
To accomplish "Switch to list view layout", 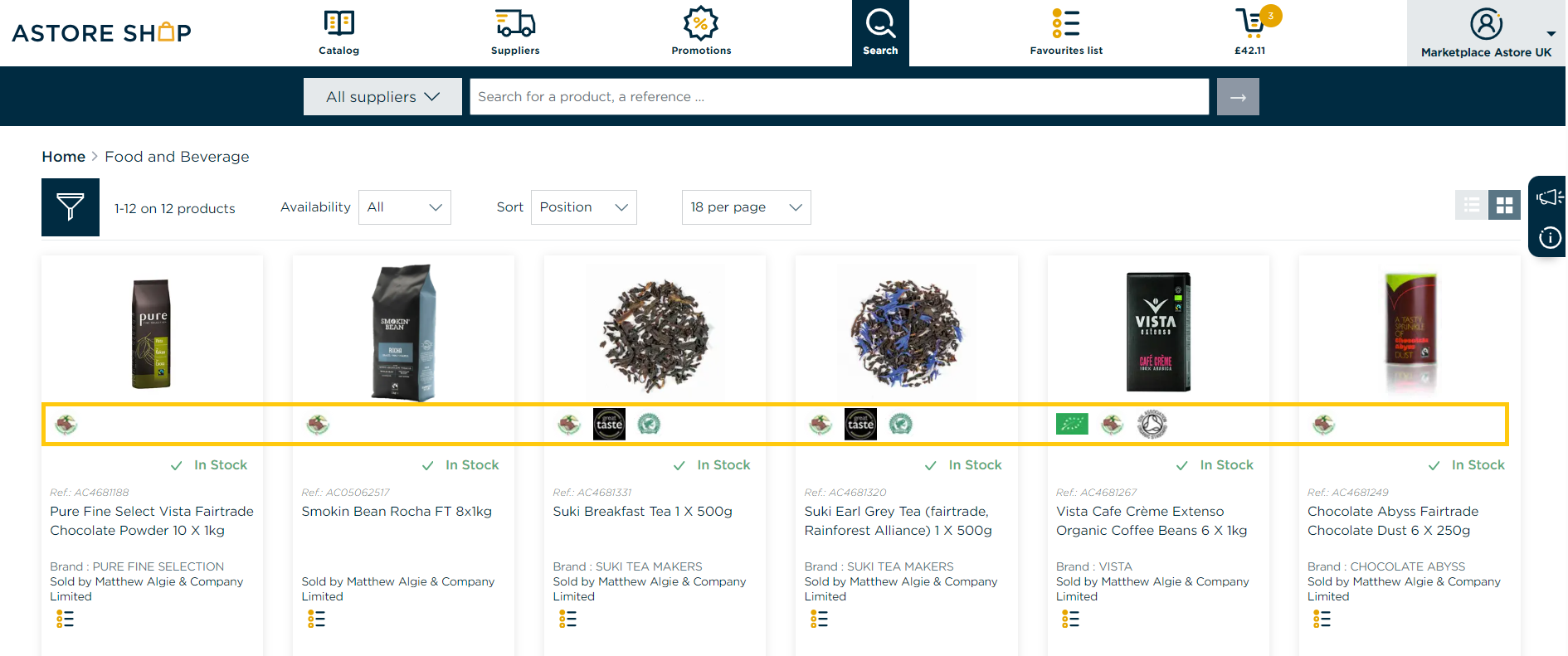I will click(x=1472, y=205).
